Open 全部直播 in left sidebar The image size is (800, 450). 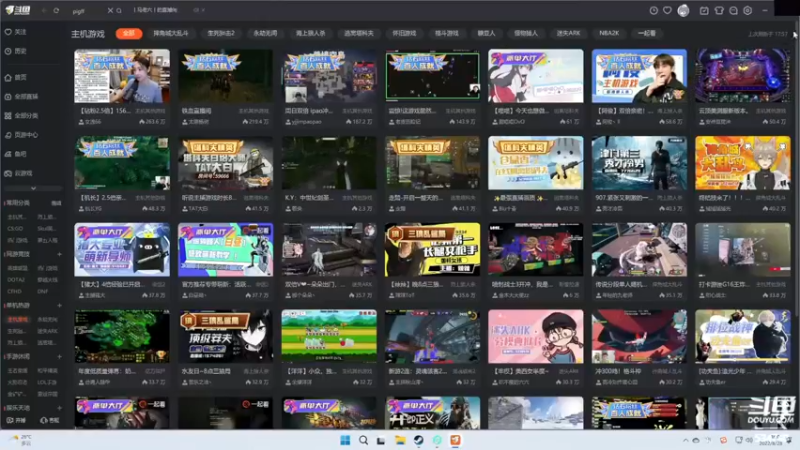coord(22,96)
